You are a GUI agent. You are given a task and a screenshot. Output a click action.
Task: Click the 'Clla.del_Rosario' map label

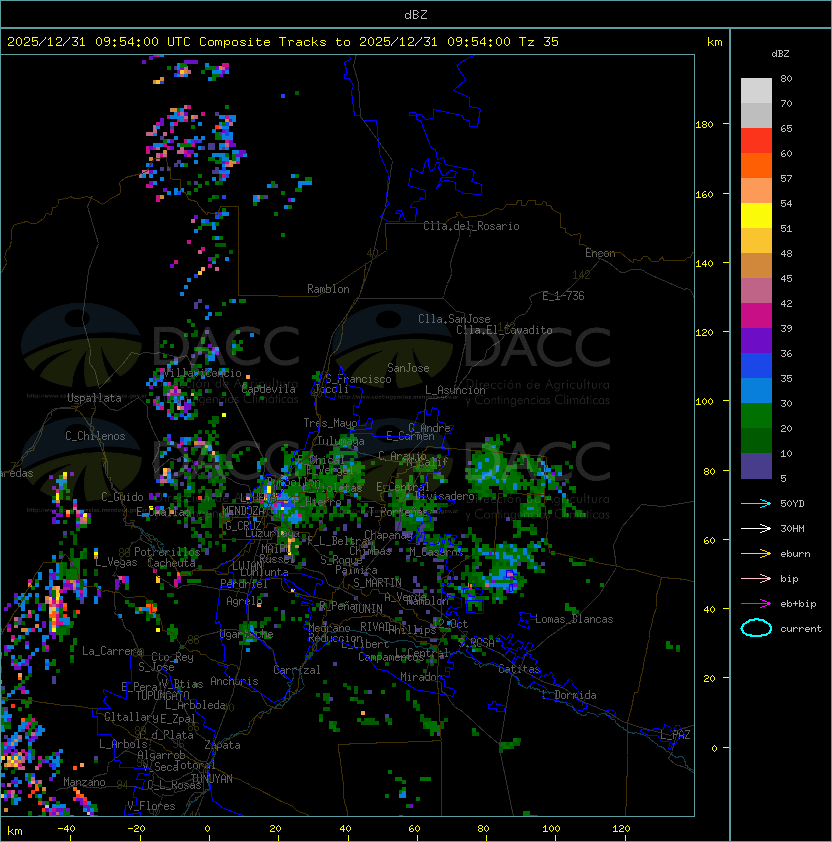pos(471,226)
